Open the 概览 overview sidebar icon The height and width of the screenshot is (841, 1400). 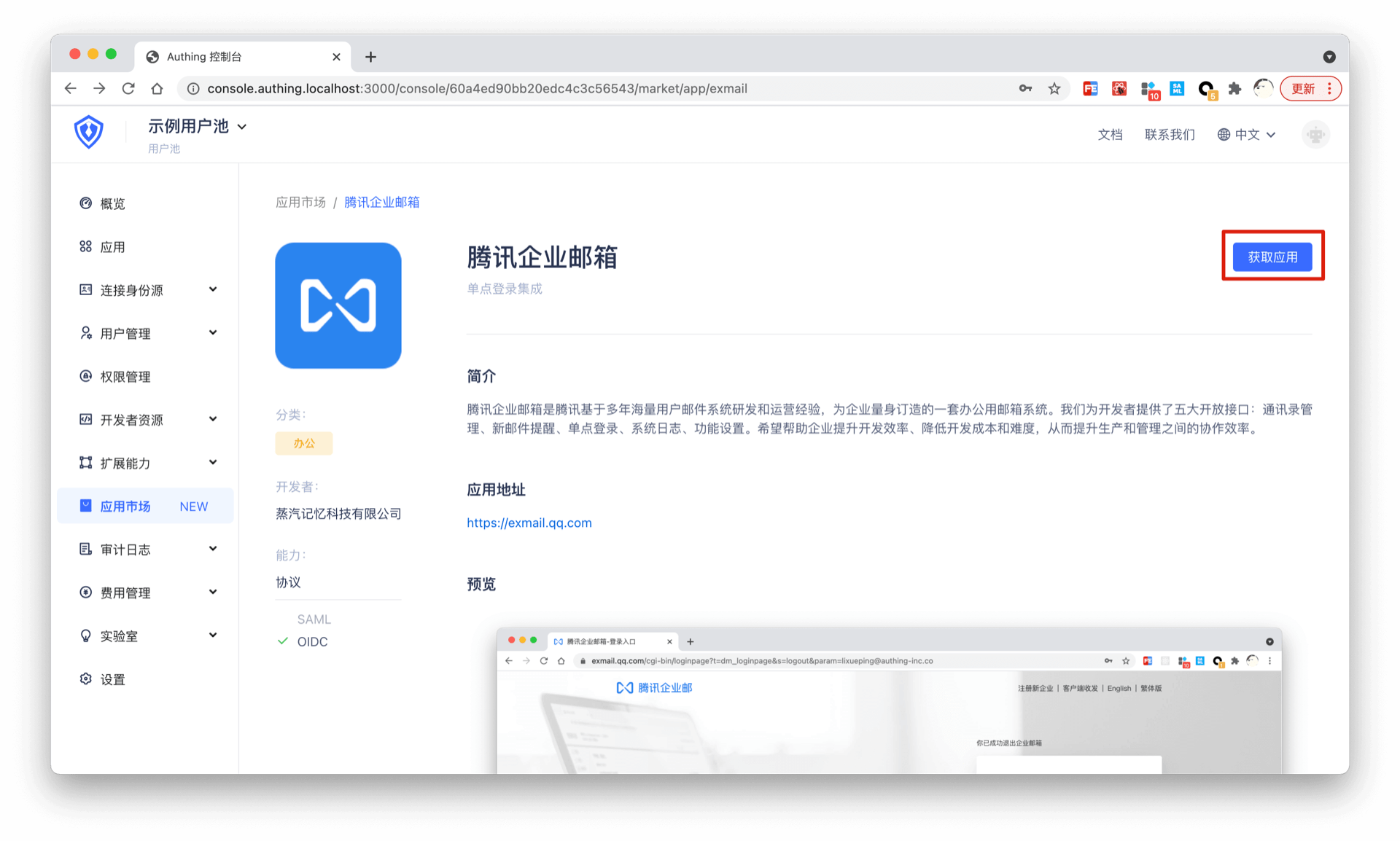pos(86,203)
